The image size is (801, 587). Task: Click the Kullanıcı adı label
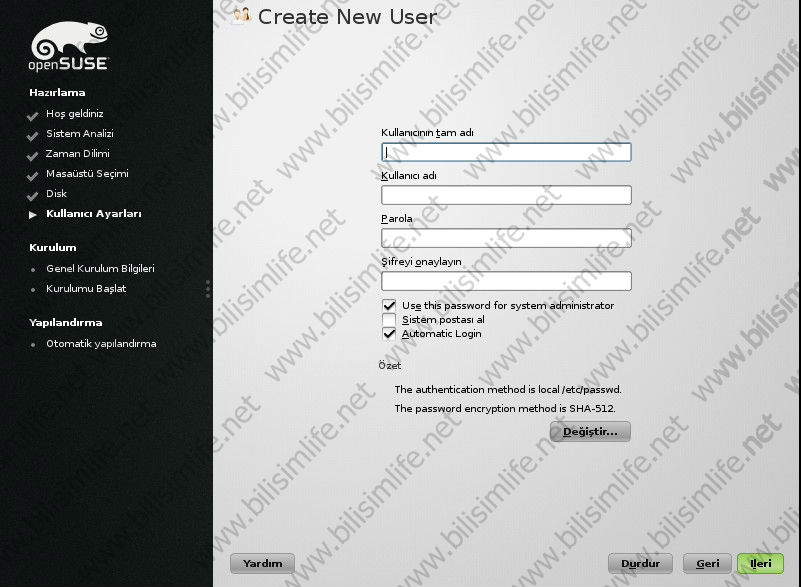(409, 176)
